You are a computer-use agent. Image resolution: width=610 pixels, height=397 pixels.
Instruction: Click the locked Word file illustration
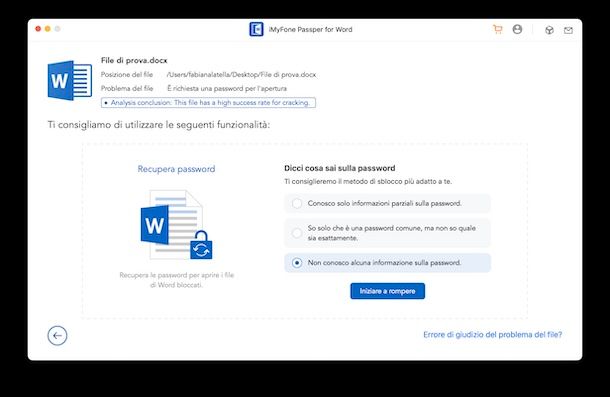176,225
